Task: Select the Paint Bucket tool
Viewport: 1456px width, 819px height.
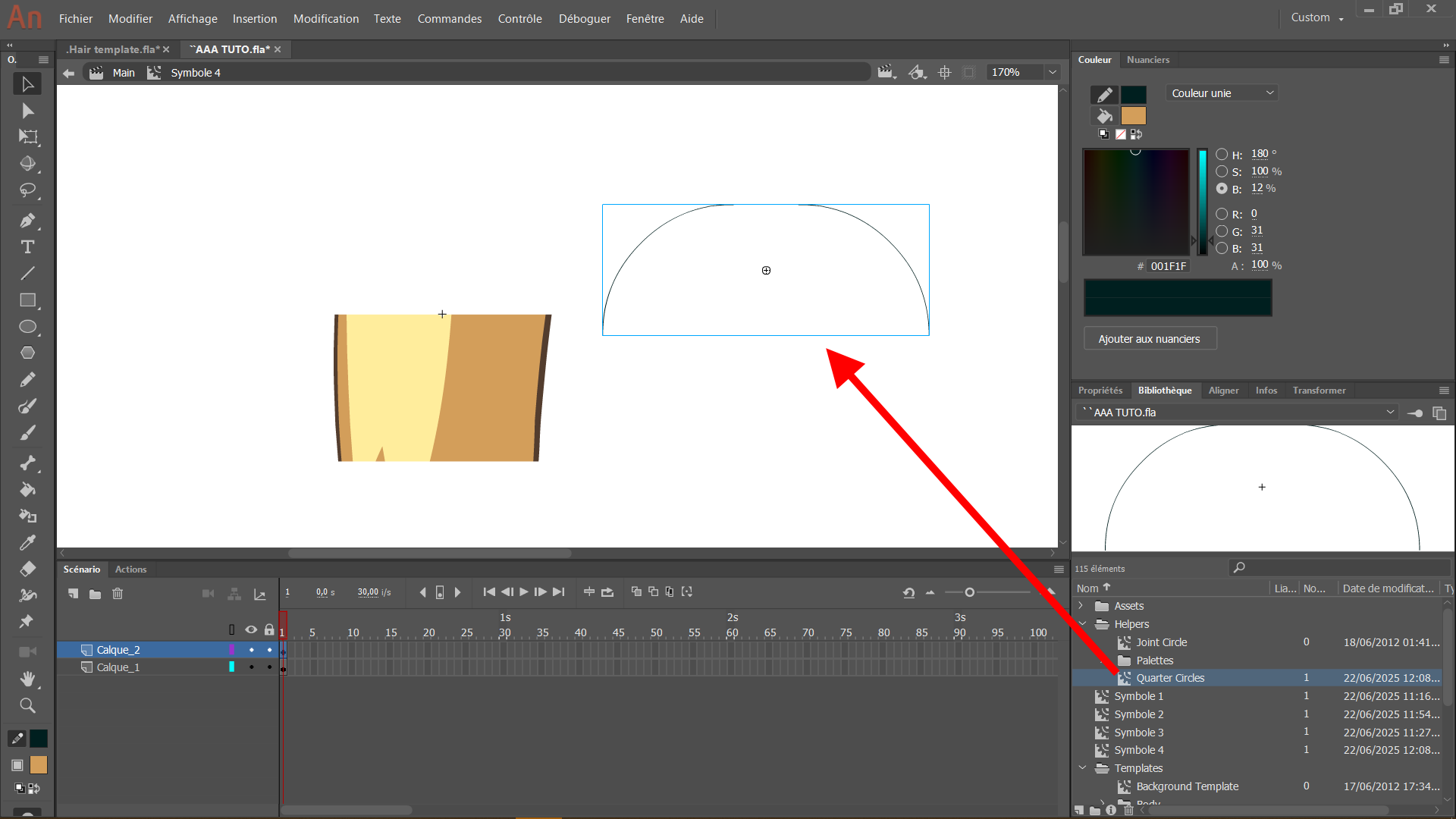Action: 27,490
